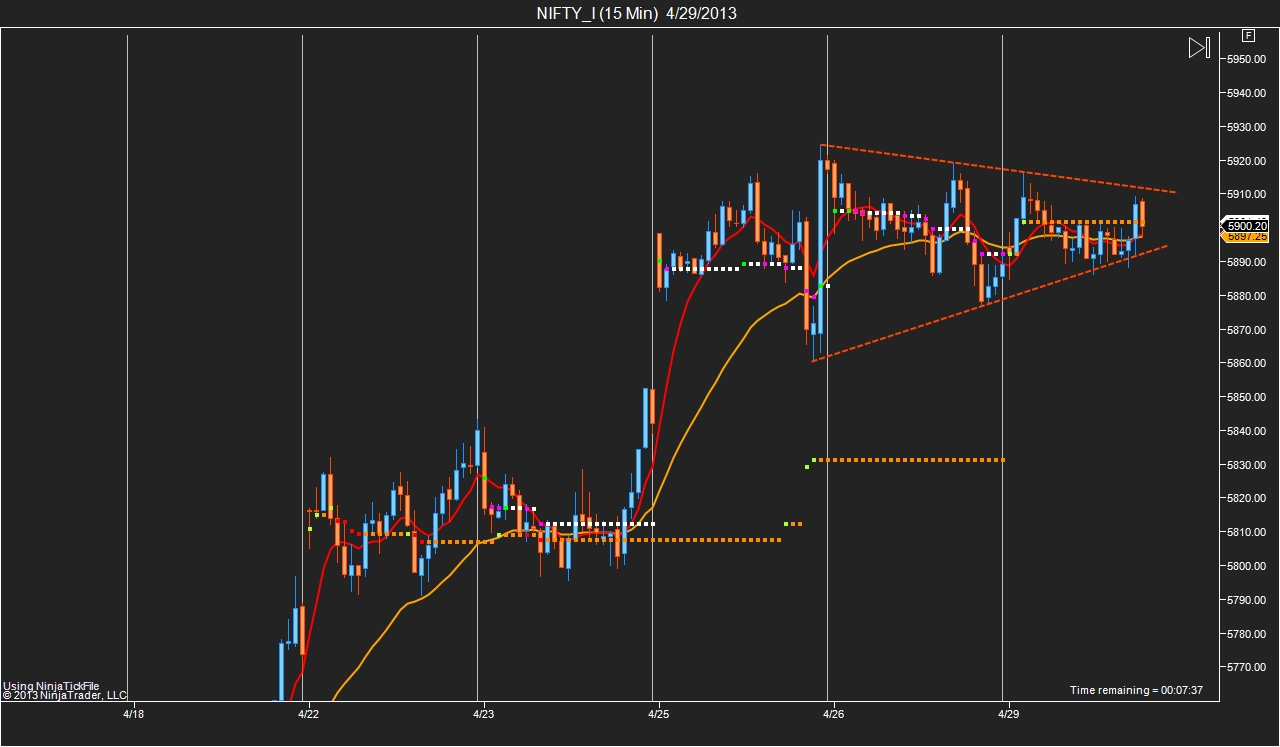Click the orange 5897.25 indicator price marker
The image size is (1280, 747).
(x=1245, y=237)
